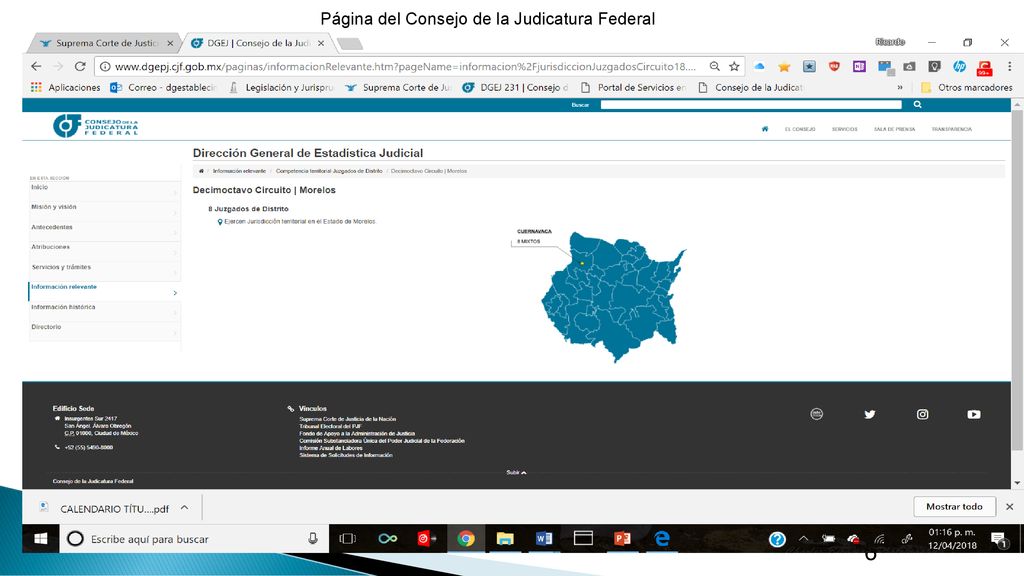Click the Escribe aquí para buscar box
This screenshot has width=1024, height=576.
tap(196, 539)
